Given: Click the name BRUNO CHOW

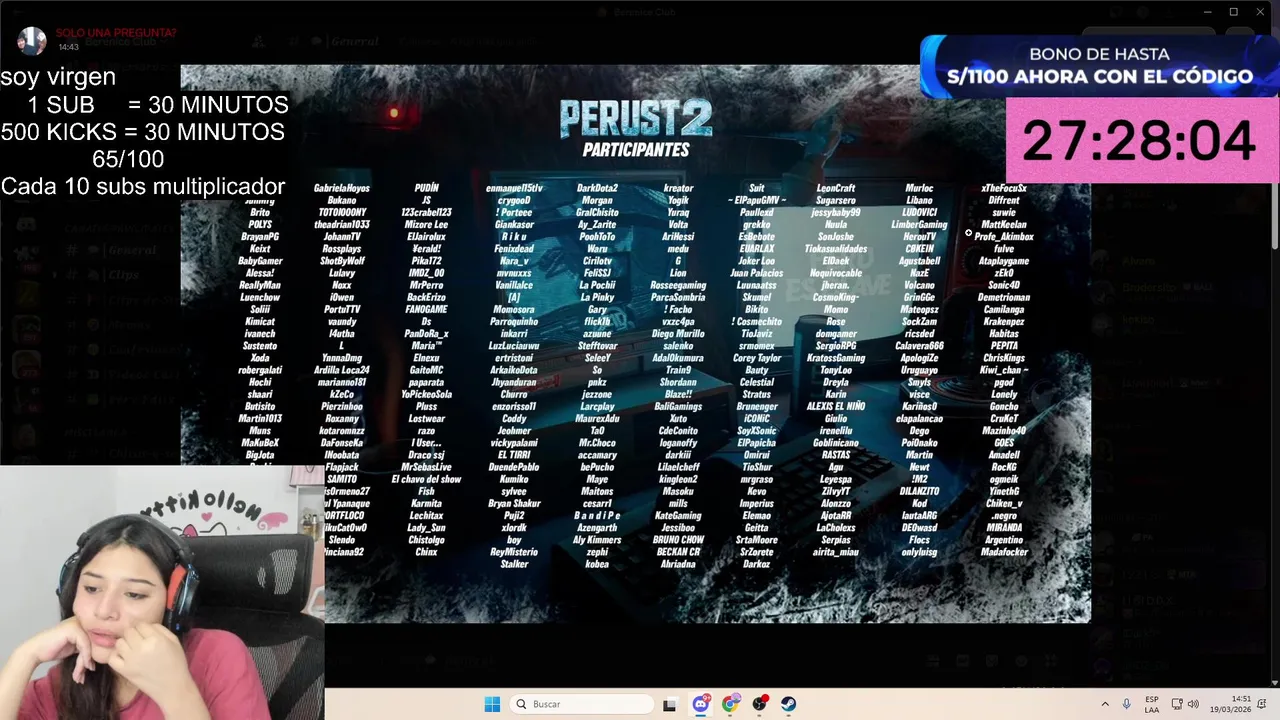Looking at the screenshot, I should click(x=678, y=540).
